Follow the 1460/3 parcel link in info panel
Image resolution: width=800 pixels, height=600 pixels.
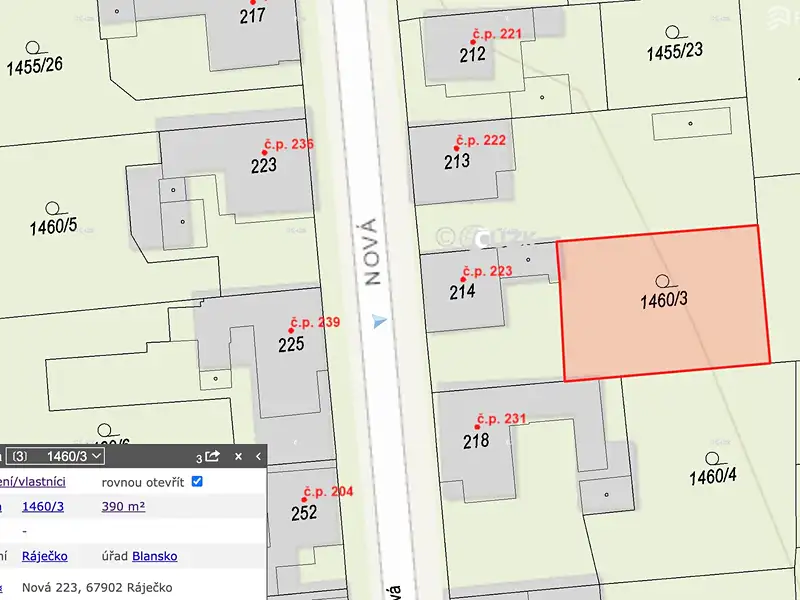tap(43, 506)
